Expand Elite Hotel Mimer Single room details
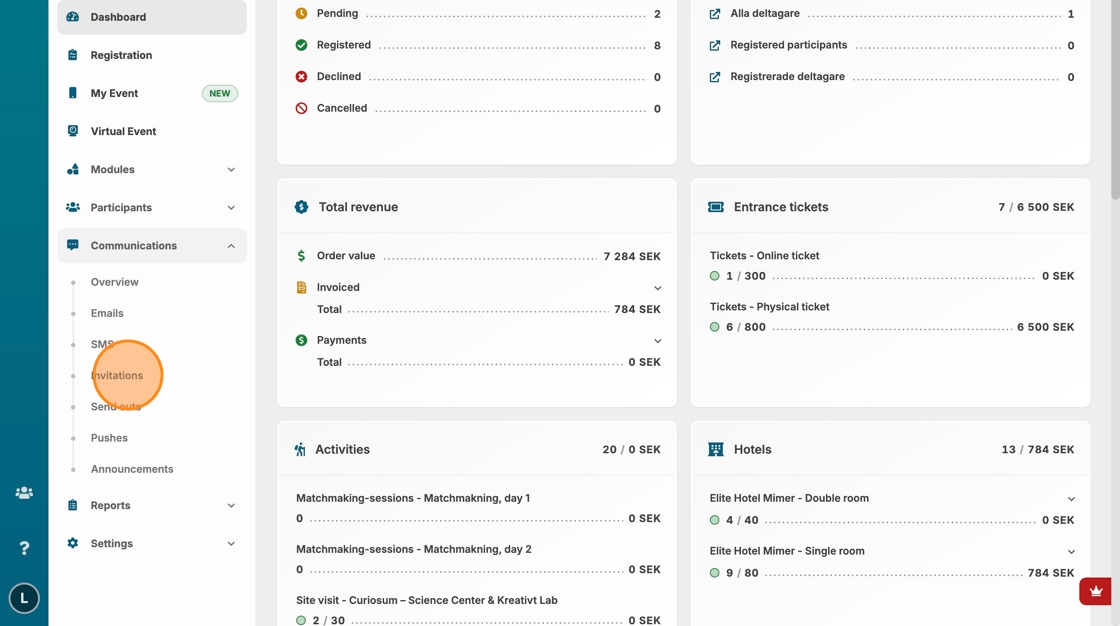The image size is (1120, 626). pos(1070,552)
